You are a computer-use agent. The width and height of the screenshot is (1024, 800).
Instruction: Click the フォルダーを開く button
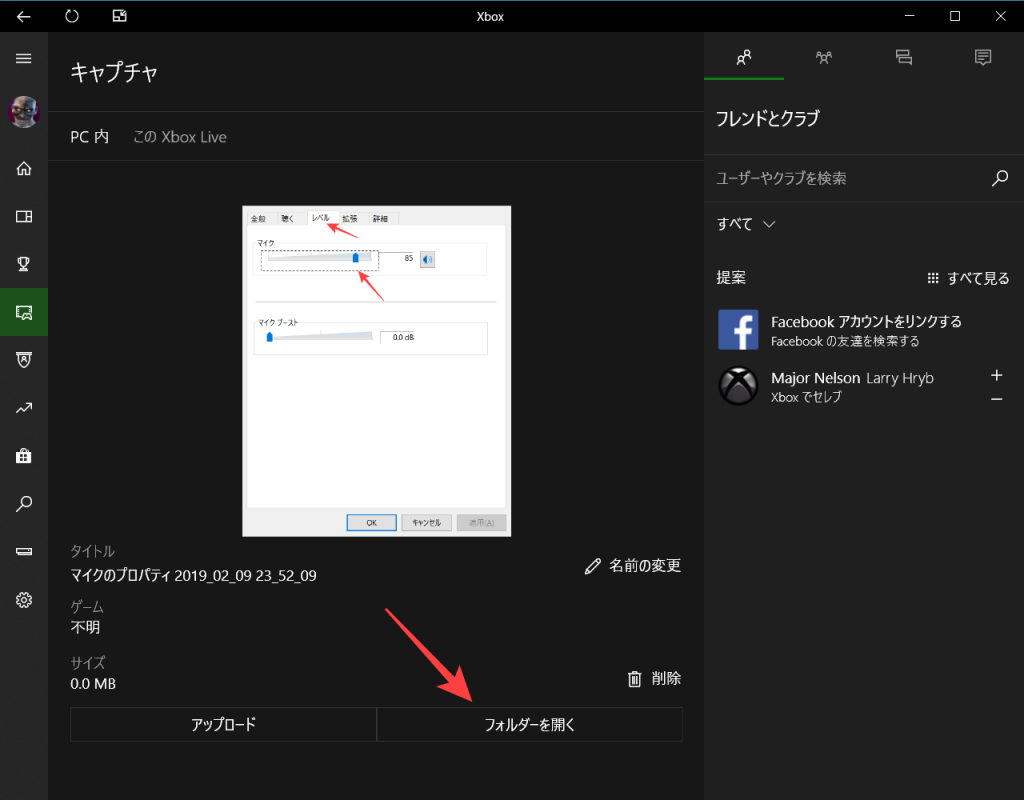click(529, 725)
